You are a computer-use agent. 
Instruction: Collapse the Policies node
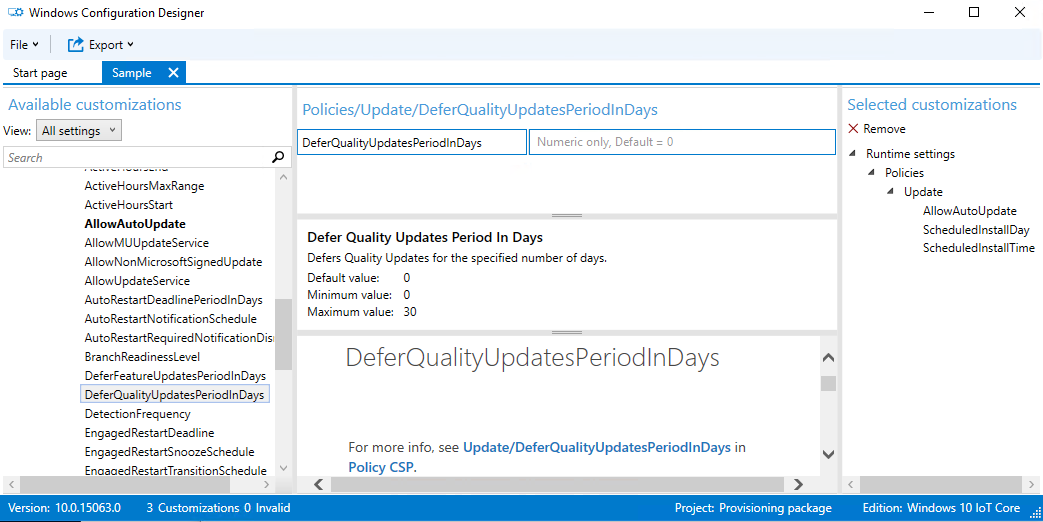click(x=871, y=172)
